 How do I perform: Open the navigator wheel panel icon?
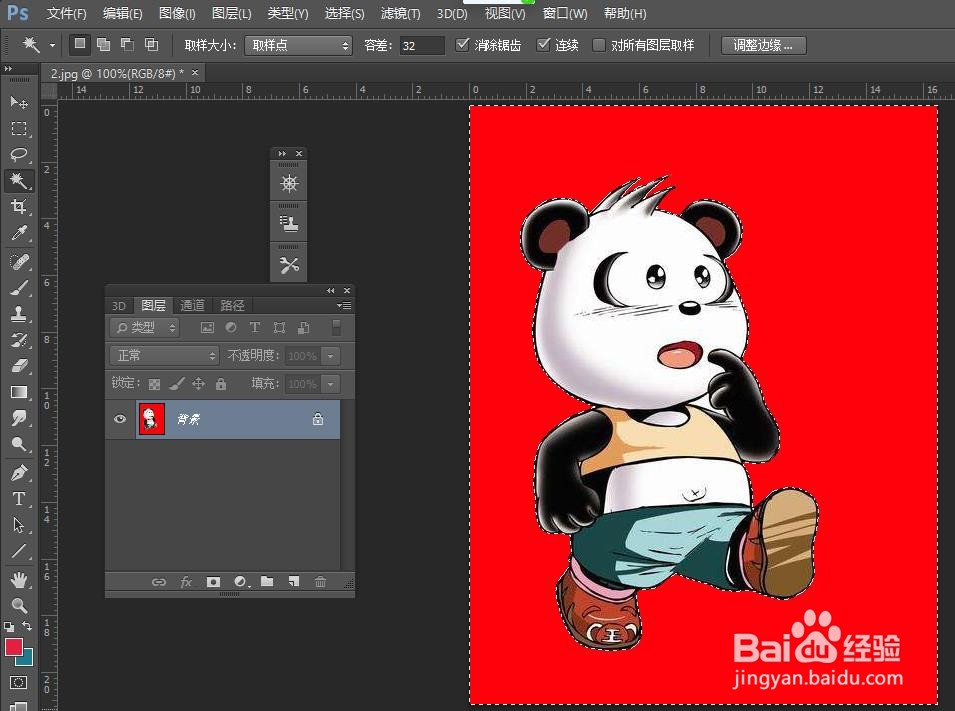pos(289,183)
